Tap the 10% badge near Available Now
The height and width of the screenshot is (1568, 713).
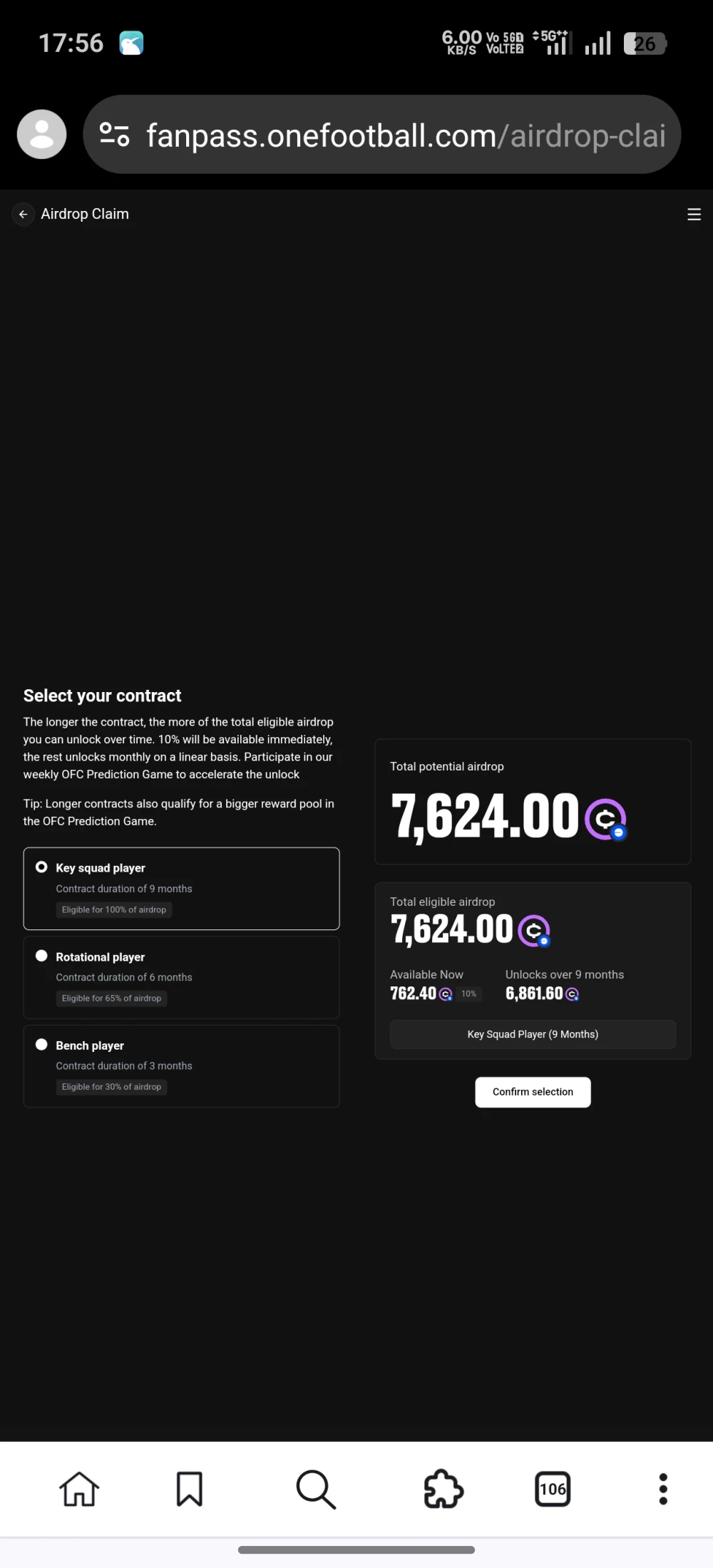tap(468, 994)
